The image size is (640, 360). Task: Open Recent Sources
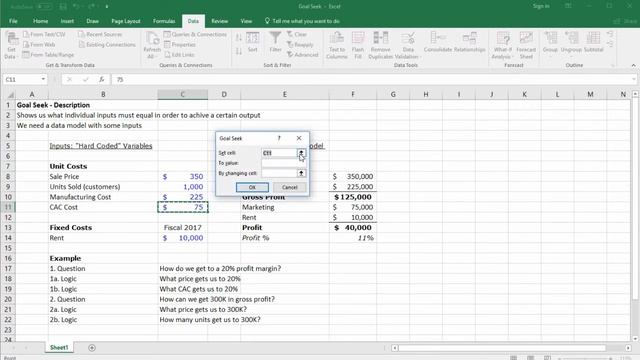pyautogui.click(x=100, y=34)
